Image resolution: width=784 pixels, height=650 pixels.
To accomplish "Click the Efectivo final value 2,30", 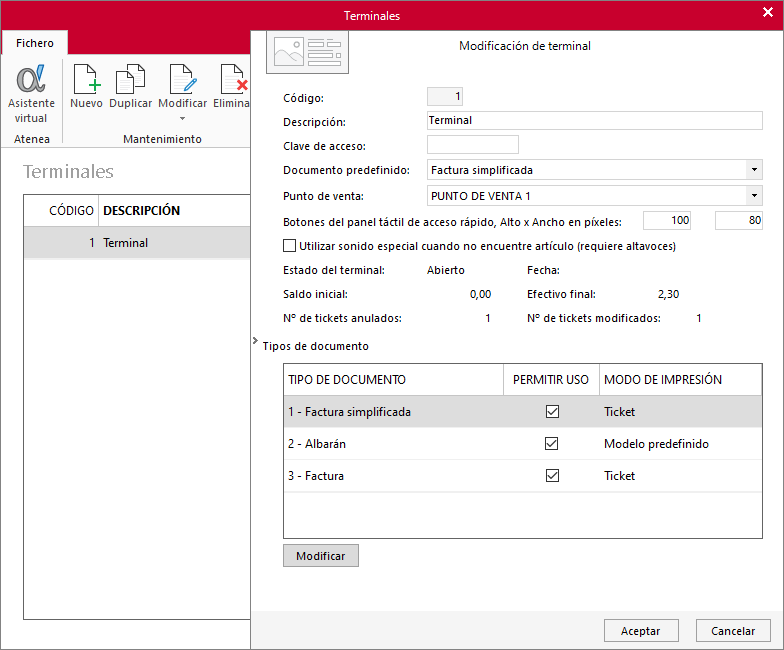I will pyautogui.click(x=668, y=294).
